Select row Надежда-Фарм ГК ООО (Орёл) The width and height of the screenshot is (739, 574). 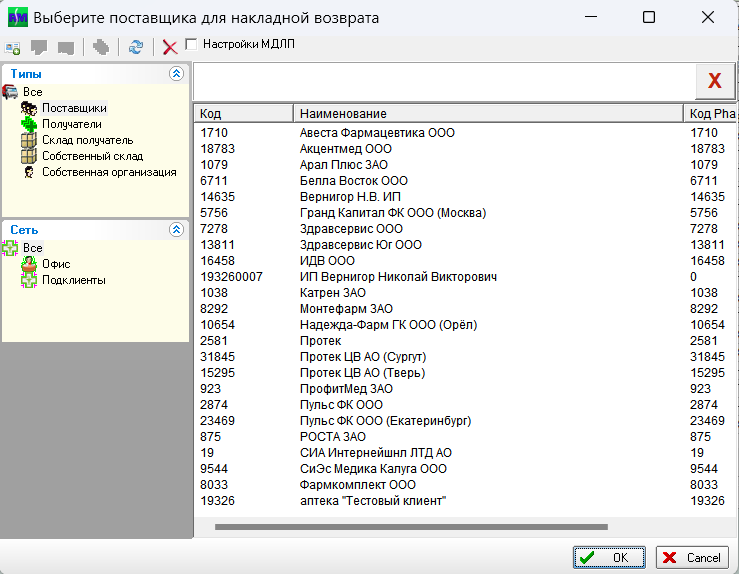coord(464,325)
